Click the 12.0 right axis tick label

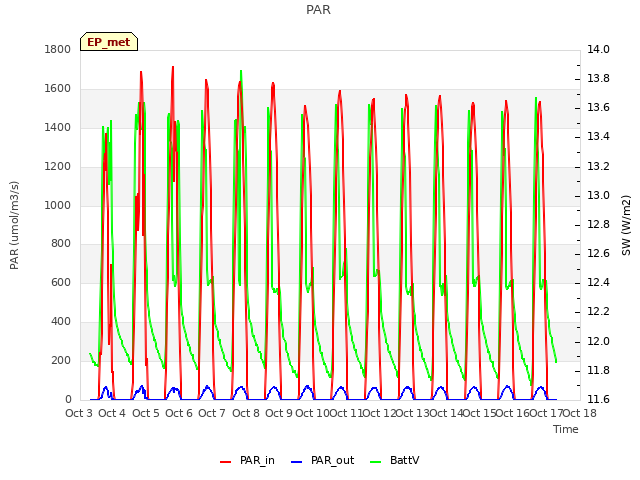tap(598, 342)
